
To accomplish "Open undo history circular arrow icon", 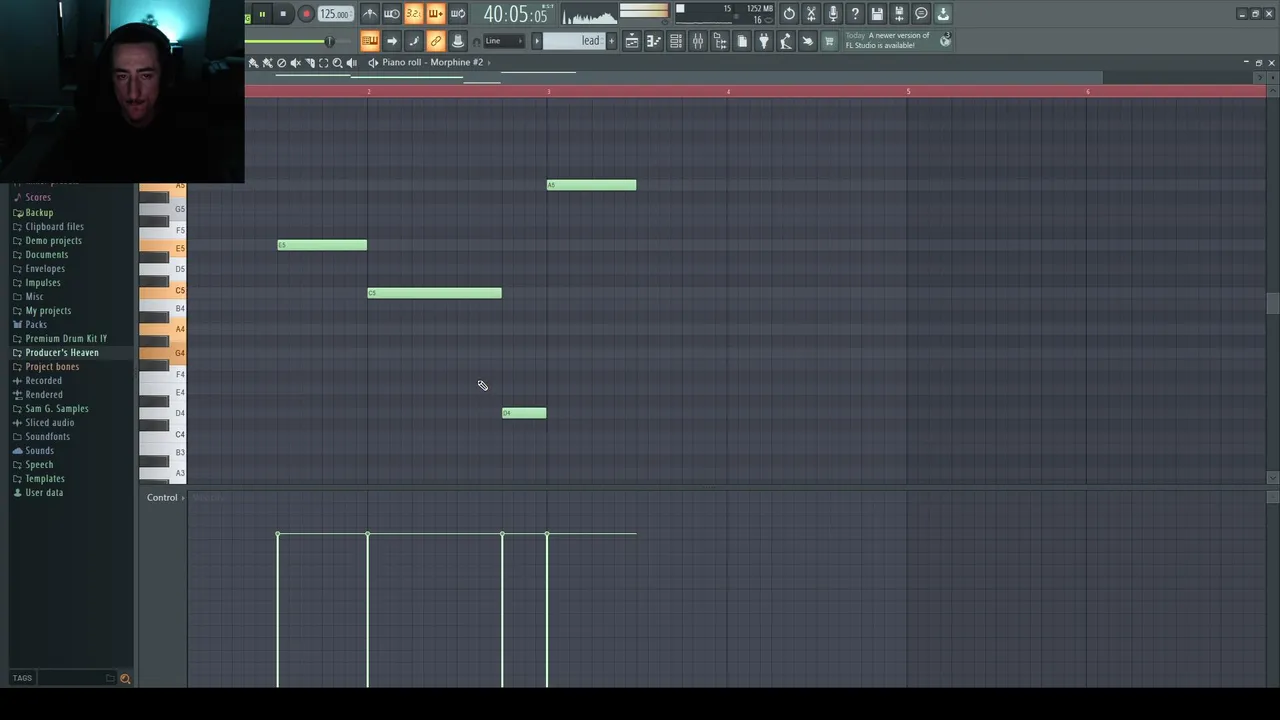I will click(789, 14).
